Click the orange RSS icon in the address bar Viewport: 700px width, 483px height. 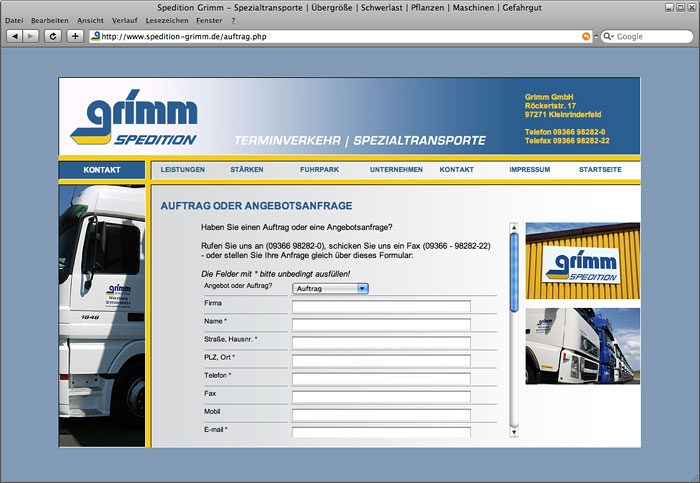point(586,37)
